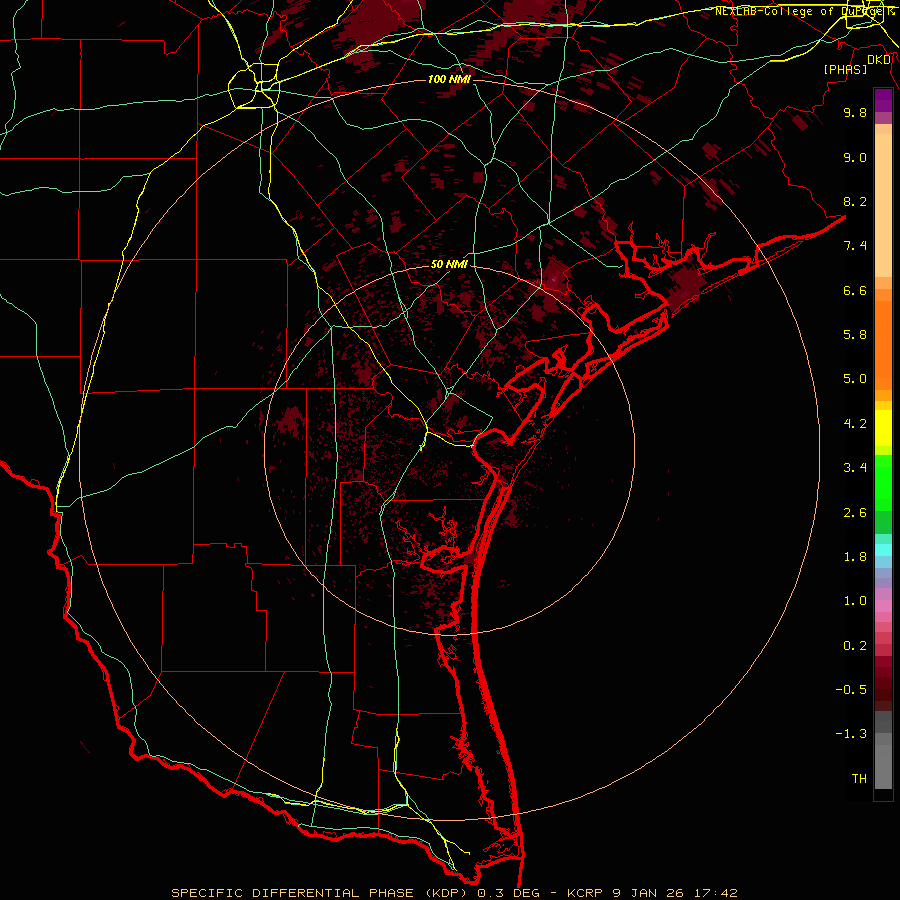900x900 pixels.
Task: Pick the gray segment of the color bar
Action: [883, 750]
